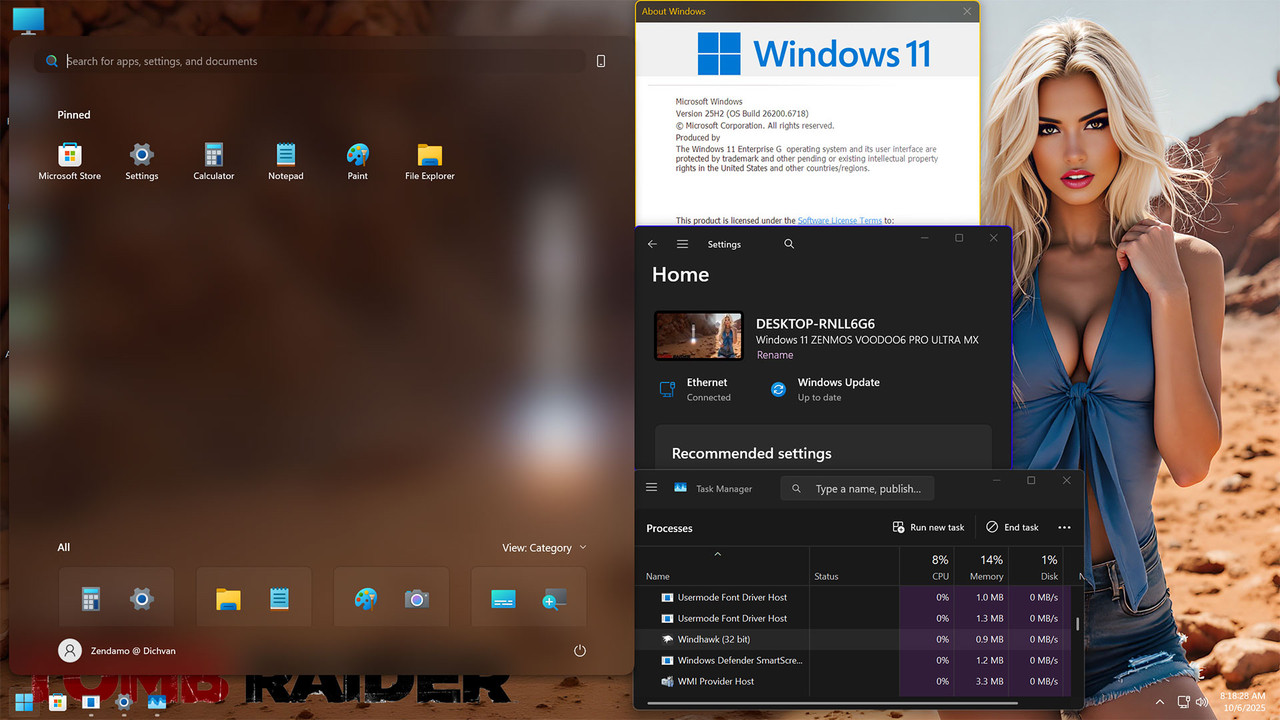Open Notepad icon in the All category group
The image size is (1280, 720).
tap(280, 599)
